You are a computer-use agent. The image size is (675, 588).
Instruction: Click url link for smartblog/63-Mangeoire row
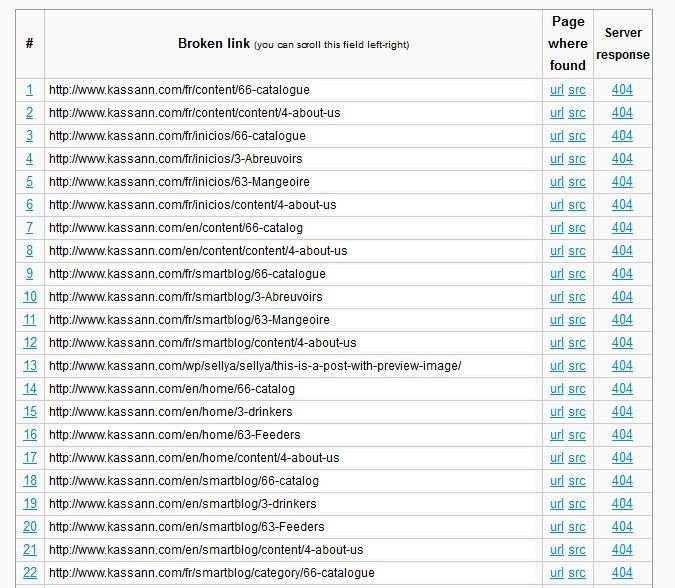(x=557, y=320)
